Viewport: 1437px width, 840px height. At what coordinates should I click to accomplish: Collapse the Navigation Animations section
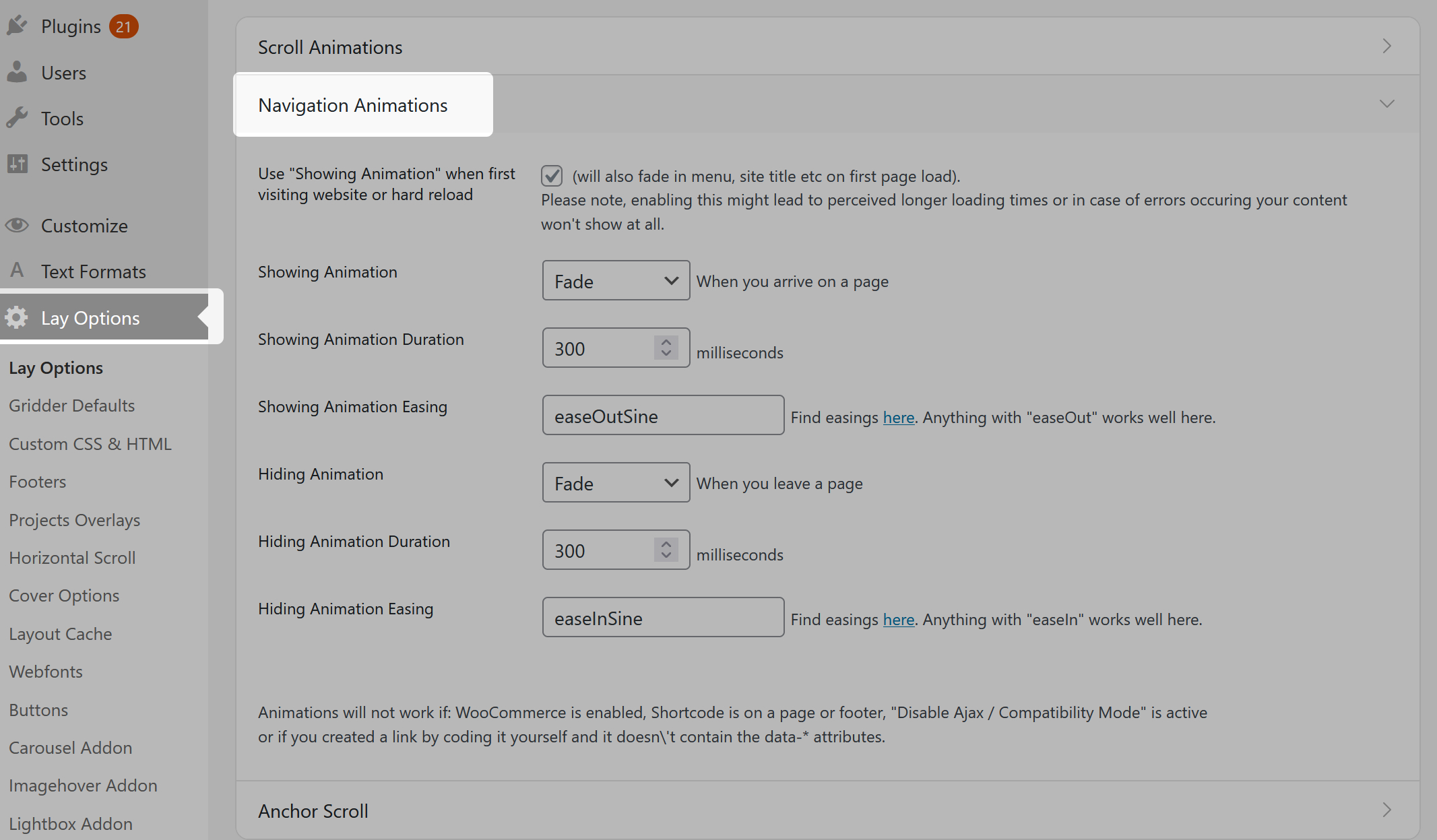pyautogui.click(x=1386, y=104)
